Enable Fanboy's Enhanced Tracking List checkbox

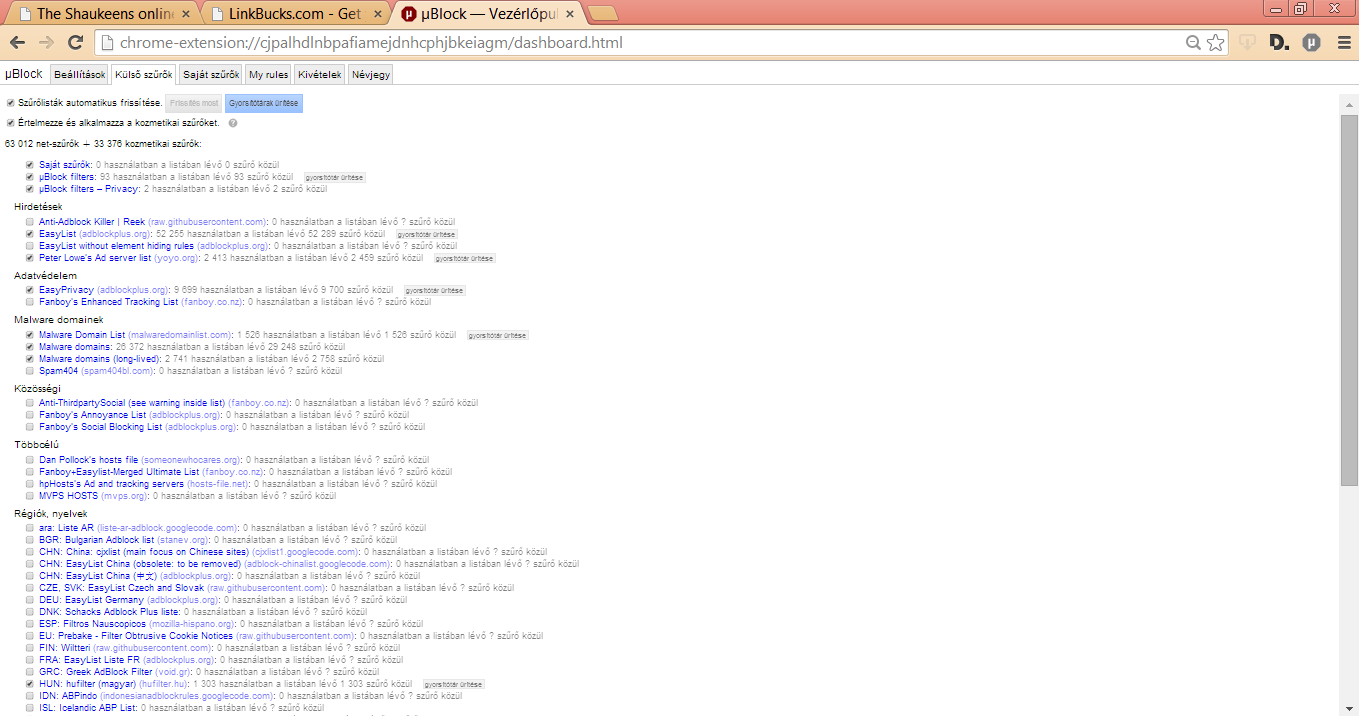(30, 302)
